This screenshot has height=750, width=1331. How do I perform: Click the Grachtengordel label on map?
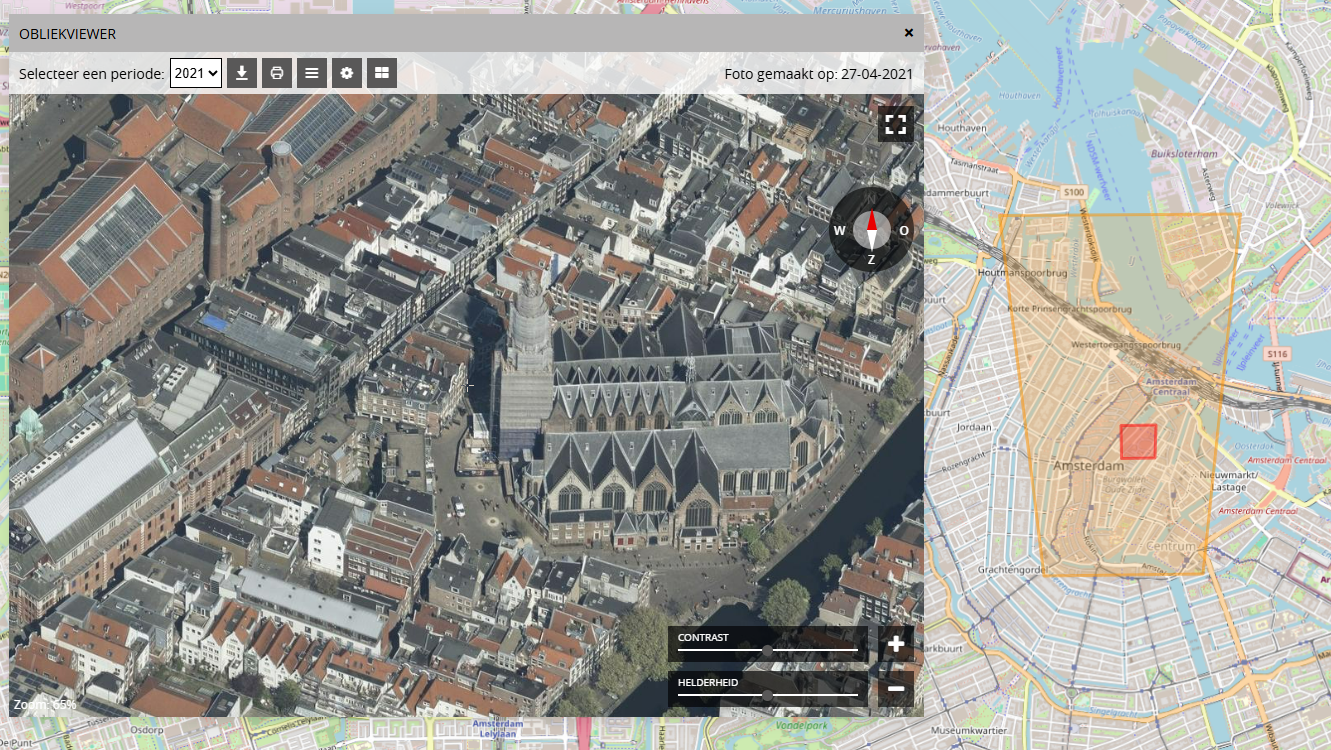click(x=1013, y=569)
